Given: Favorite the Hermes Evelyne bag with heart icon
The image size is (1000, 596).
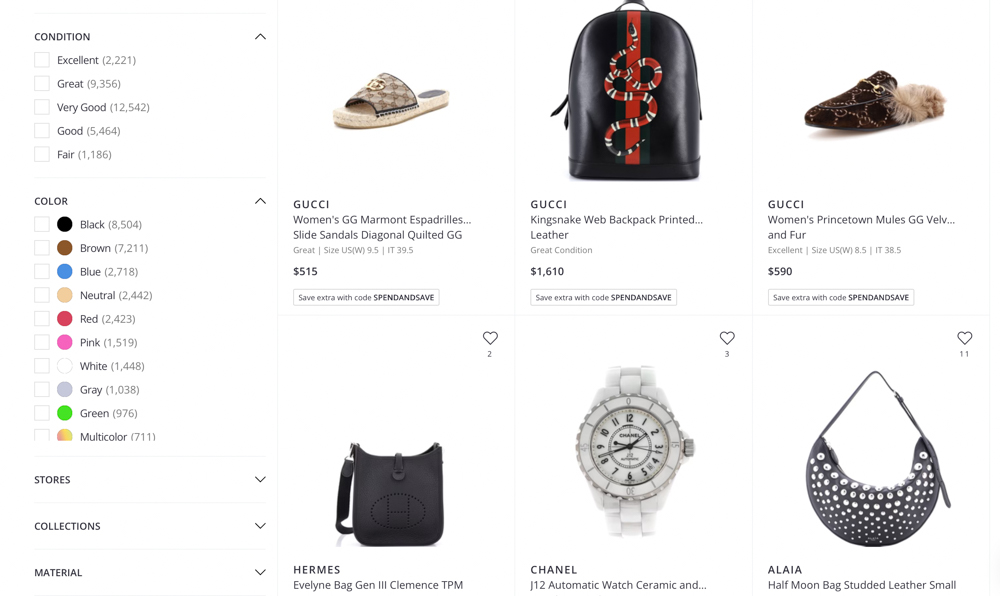Looking at the screenshot, I should tap(490, 338).
